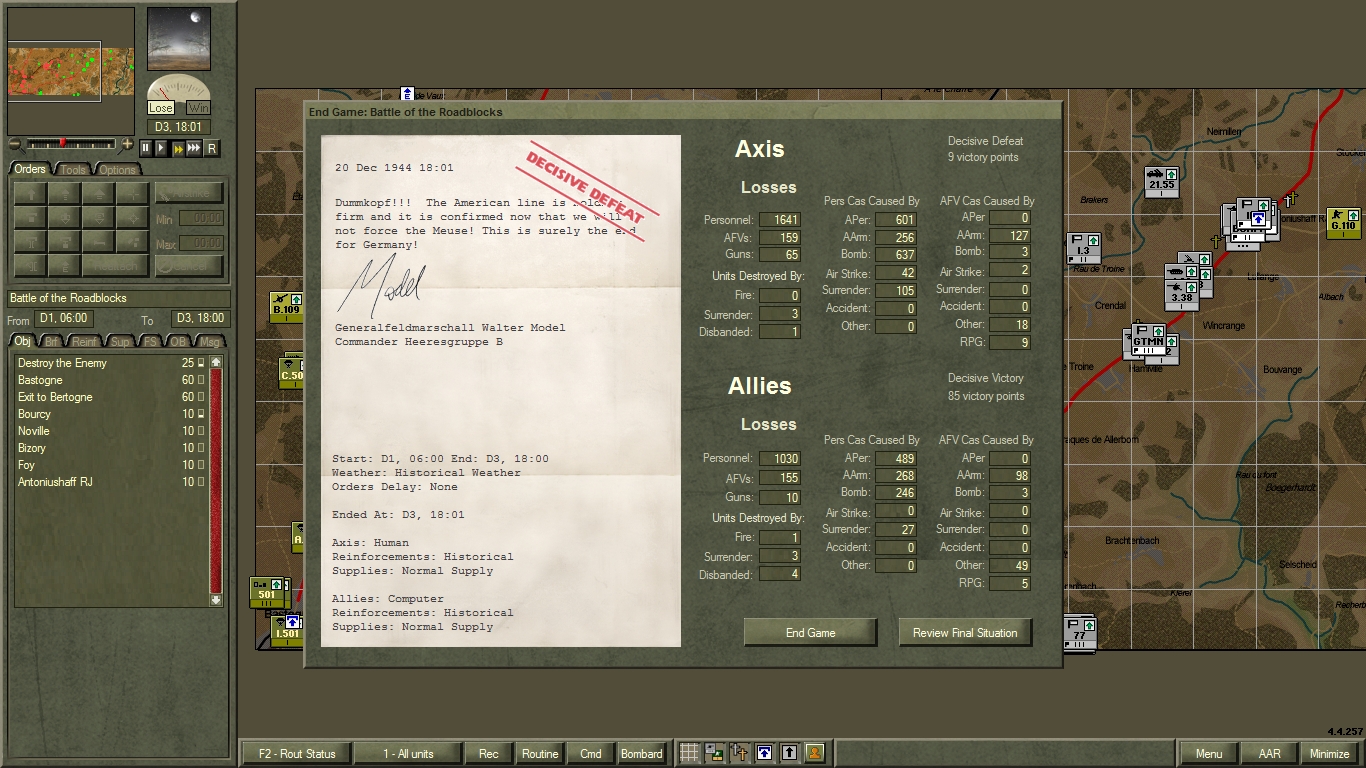Select the Bastogne objective
The height and width of the screenshot is (768, 1366).
coord(110,380)
